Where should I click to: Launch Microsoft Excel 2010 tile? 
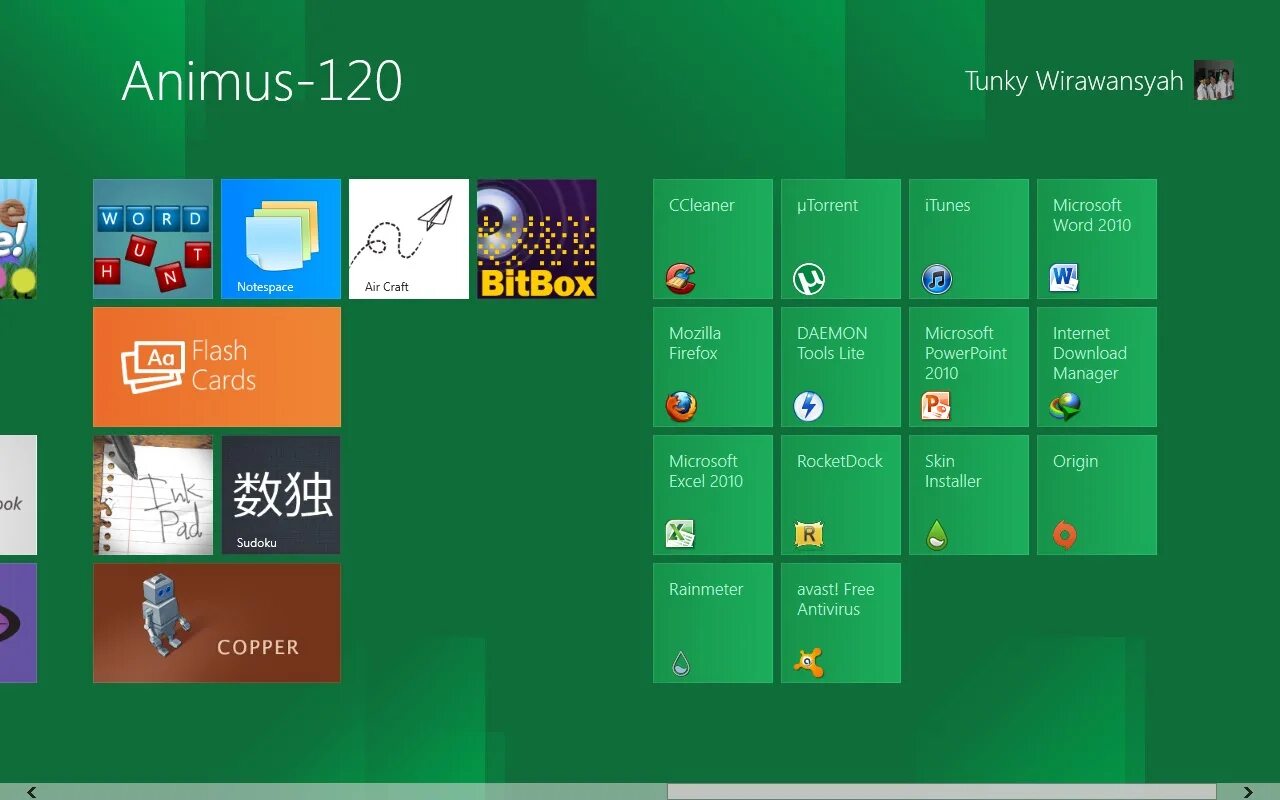click(713, 495)
